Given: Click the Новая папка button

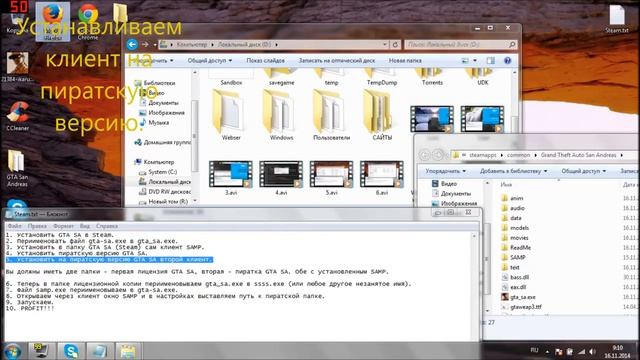Looking at the screenshot, I should [405, 60].
